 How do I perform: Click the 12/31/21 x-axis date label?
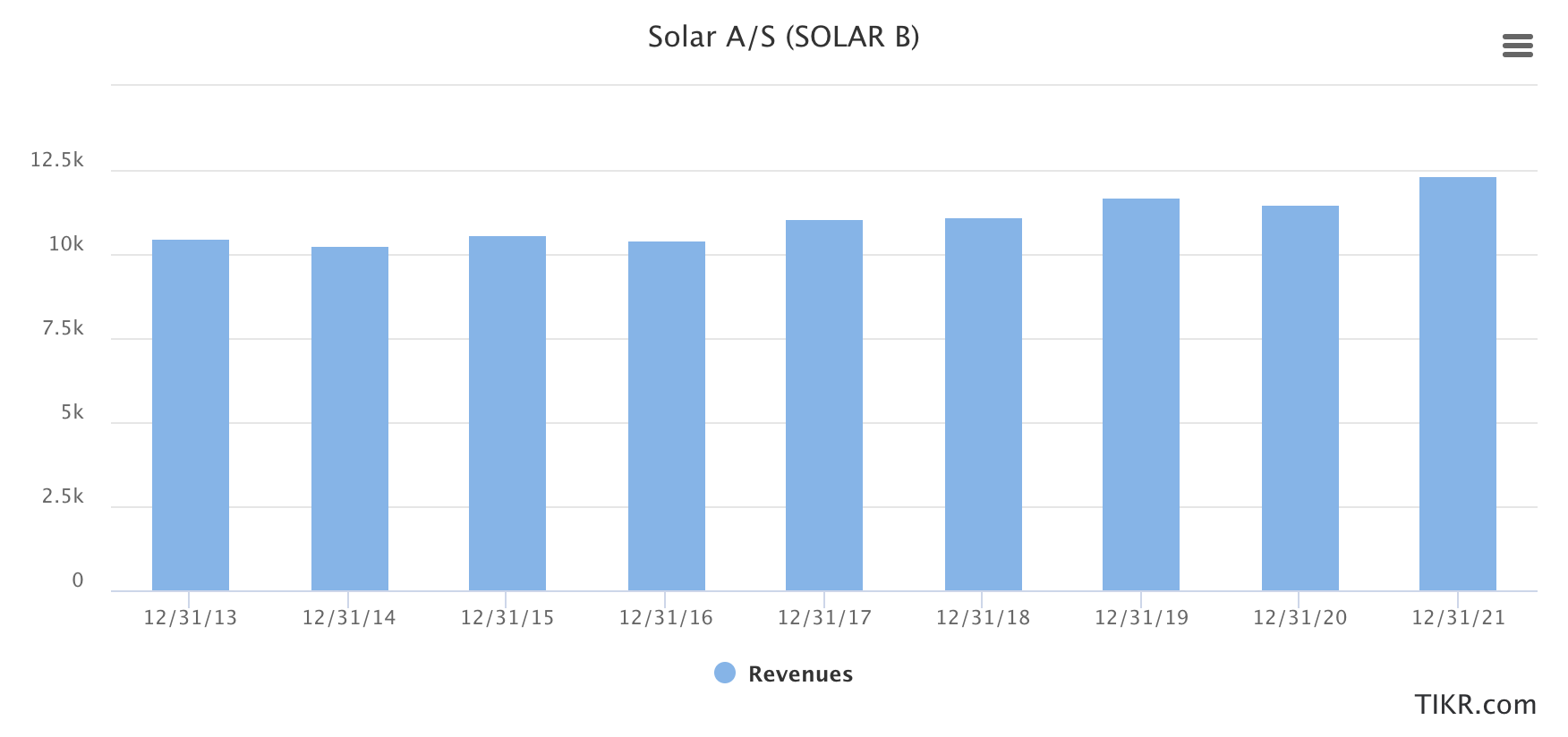coord(1458,618)
